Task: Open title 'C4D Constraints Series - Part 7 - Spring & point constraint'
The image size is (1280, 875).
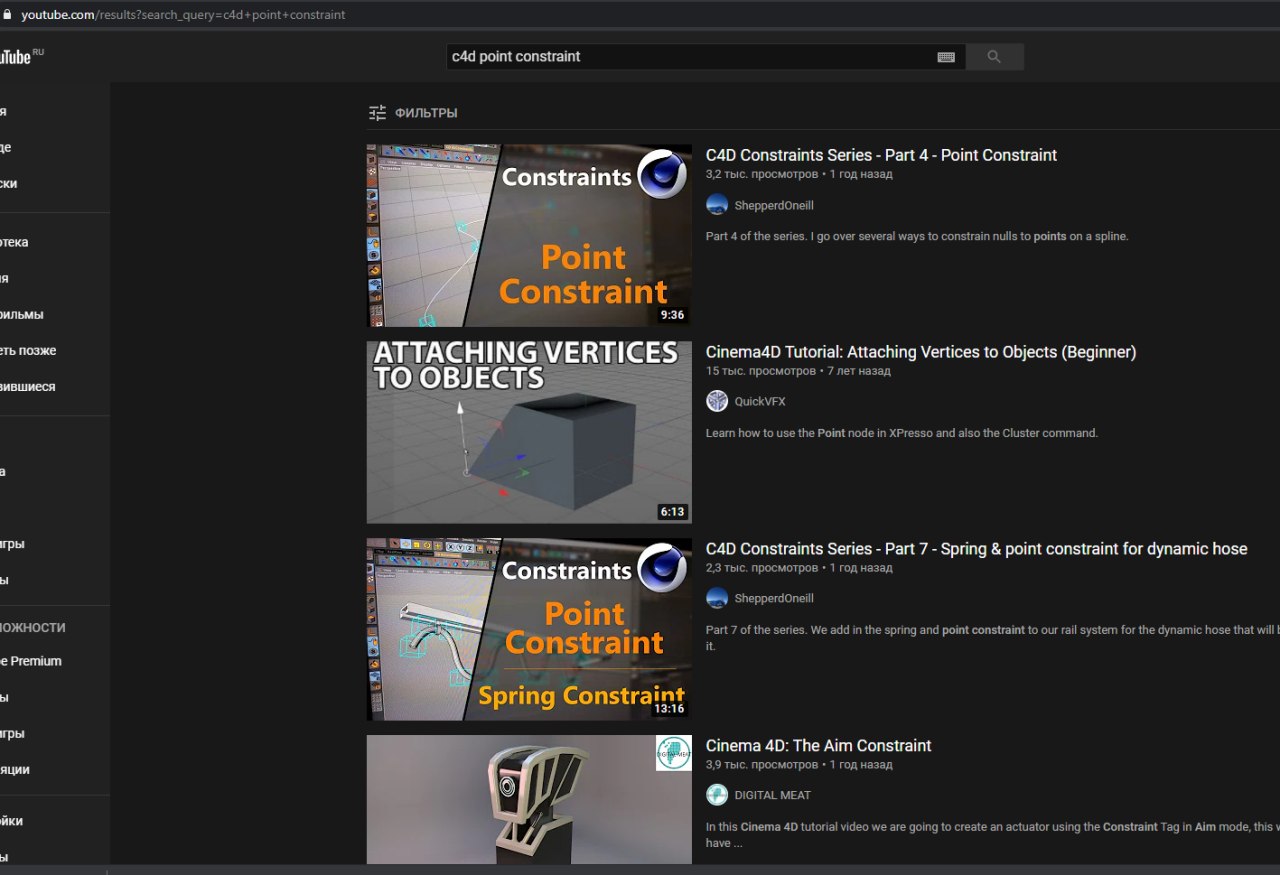Action: tap(976, 549)
